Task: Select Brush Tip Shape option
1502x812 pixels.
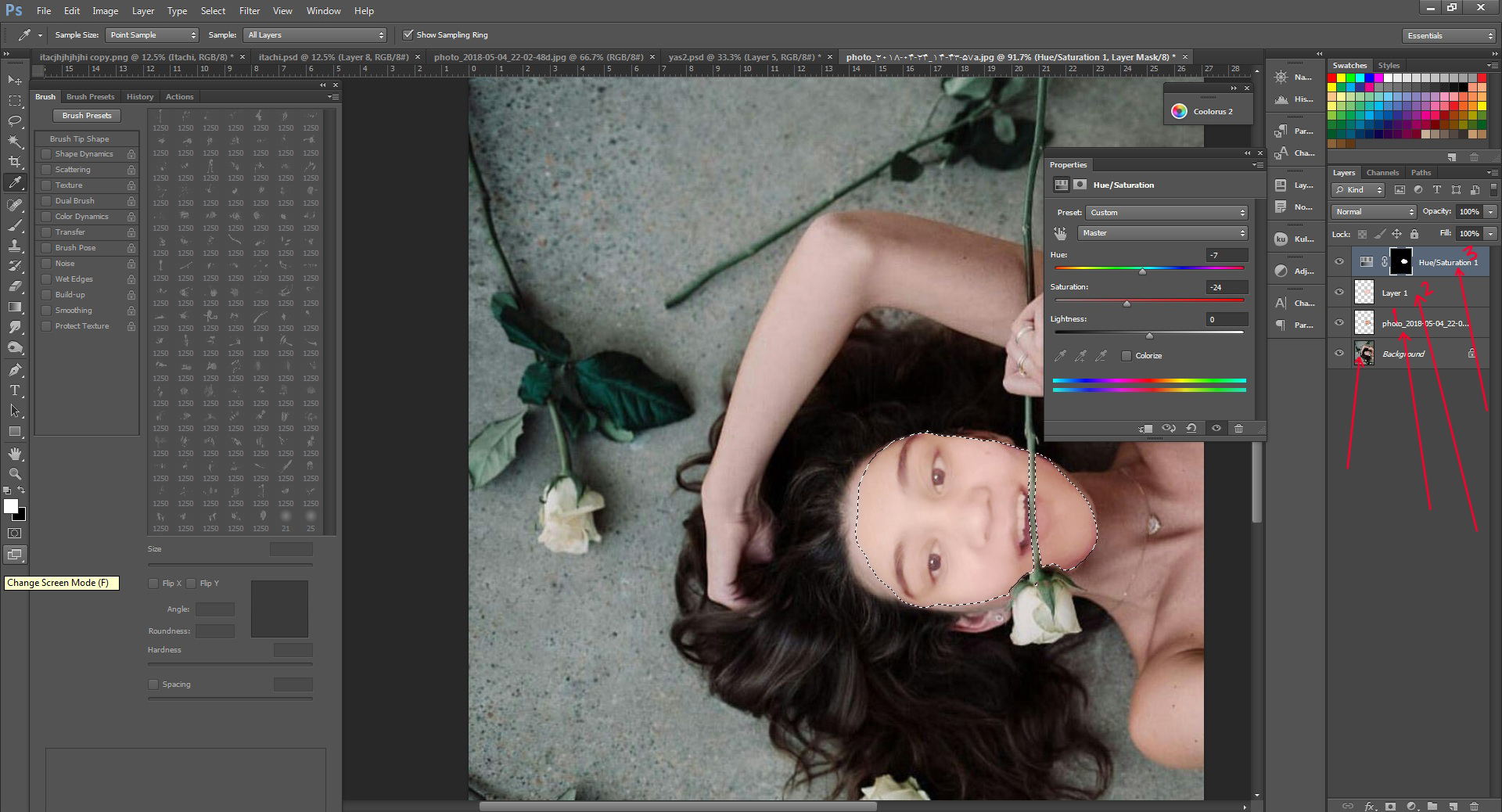Action: [80, 139]
